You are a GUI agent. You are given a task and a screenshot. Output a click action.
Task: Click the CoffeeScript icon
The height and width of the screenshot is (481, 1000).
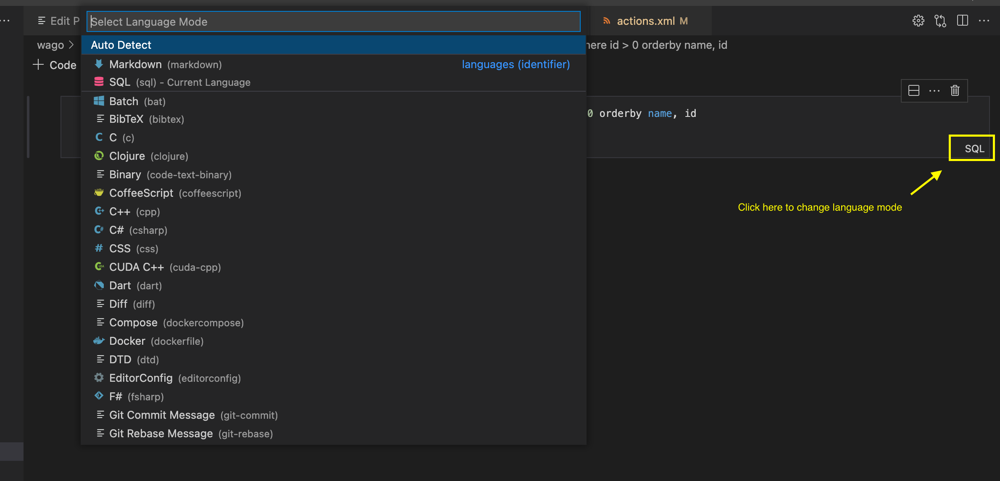[99, 193]
